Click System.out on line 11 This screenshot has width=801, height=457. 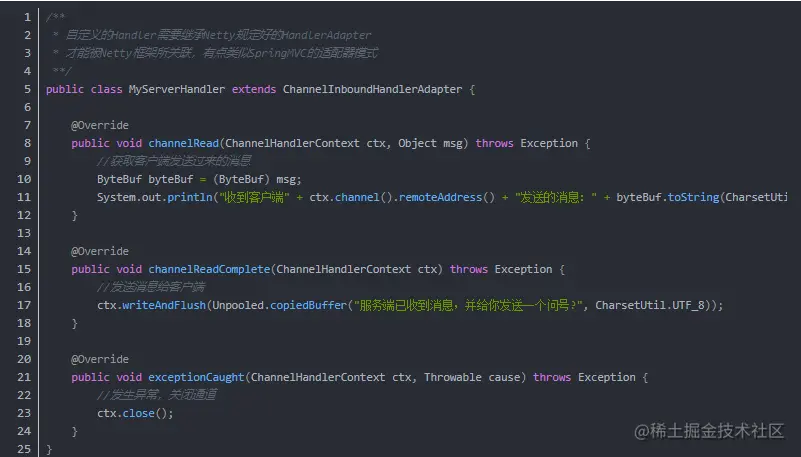[x=129, y=197]
